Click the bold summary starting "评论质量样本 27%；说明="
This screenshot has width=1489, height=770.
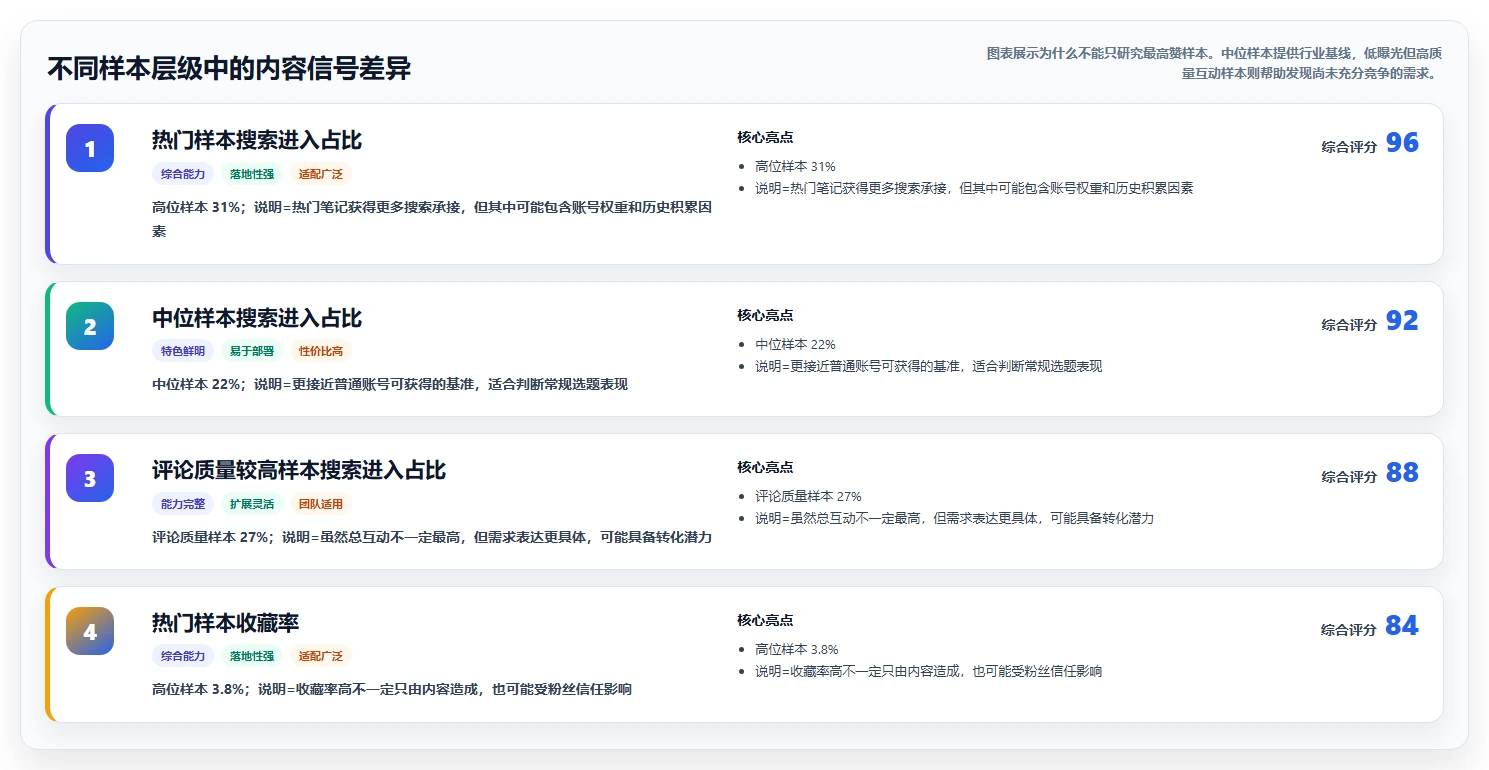point(432,537)
